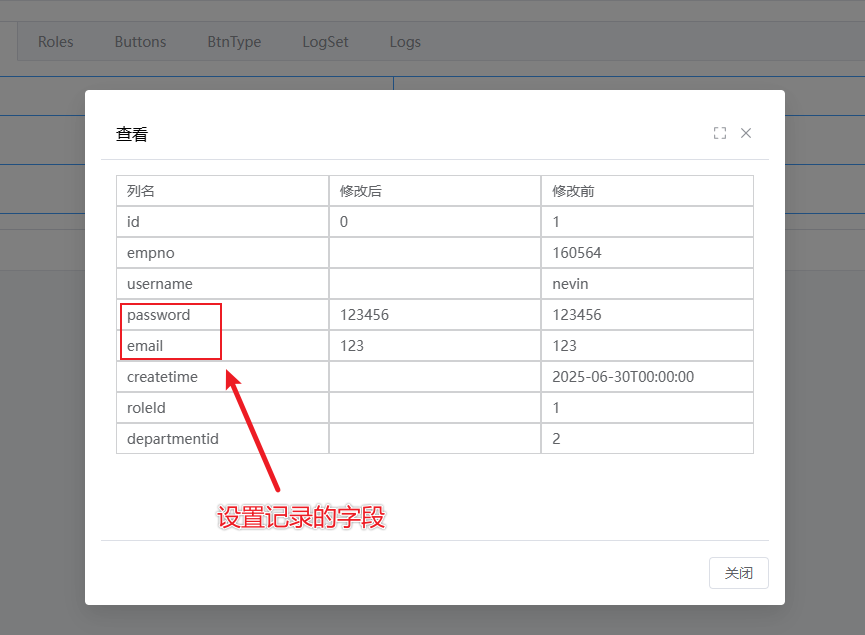
Task: Switch to the Roles tab
Action: 56,42
